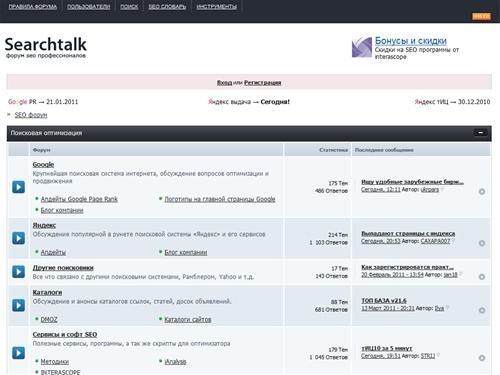Image resolution: width=500 pixels, height=375 pixels.
Task: Open author profile Ilya
Action: click(x=439, y=308)
